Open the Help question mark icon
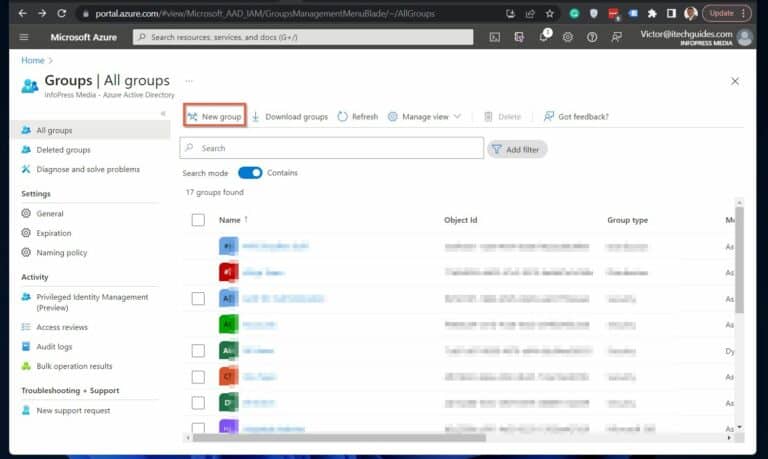The height and width of the screenshot is (459, 768). pyautogui.click(x=592, y=37)
